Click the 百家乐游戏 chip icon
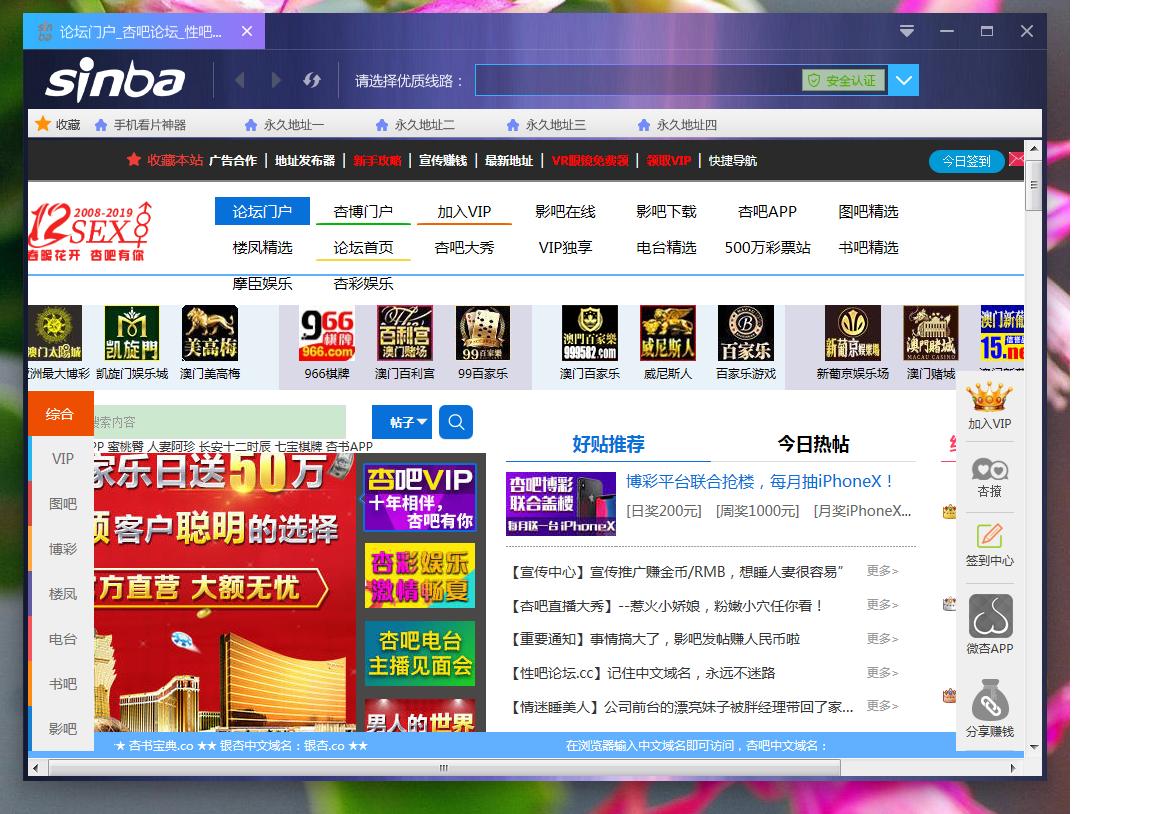1152x814 pixels. coord(746,333)
